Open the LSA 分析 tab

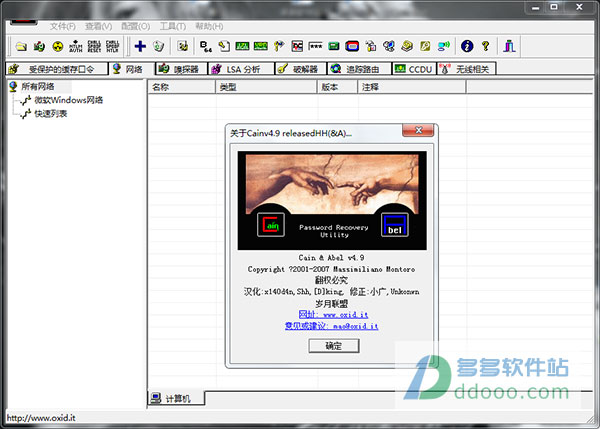(241, 69)
